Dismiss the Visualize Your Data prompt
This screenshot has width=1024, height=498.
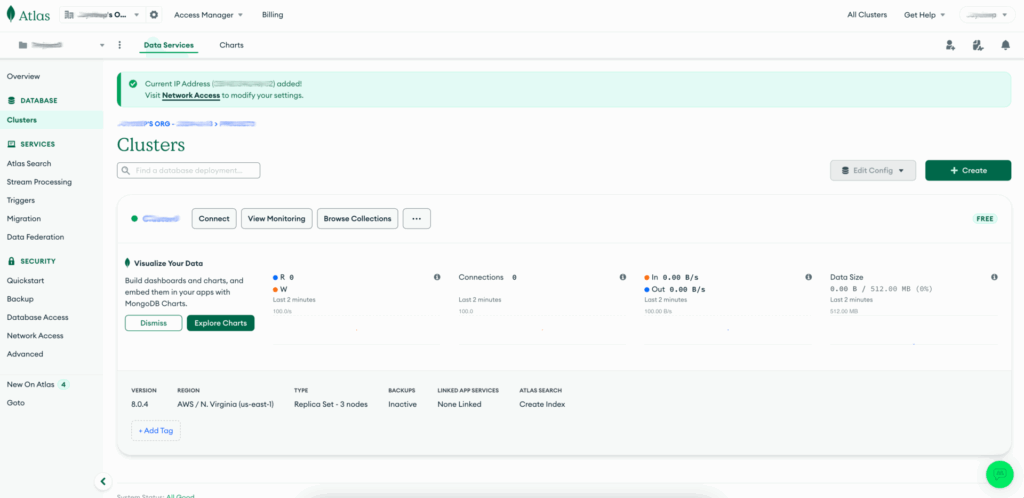[x=153, y=323]
